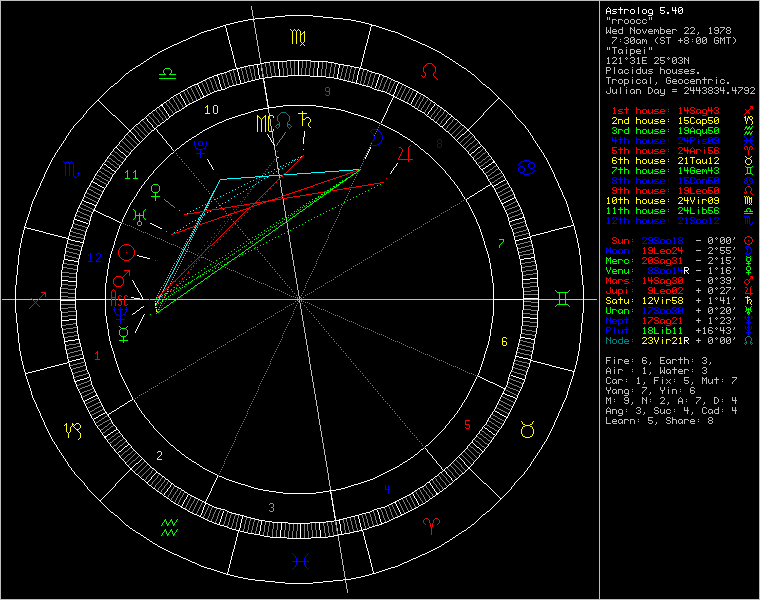
Task: Click the red Sun symbol in the chart
Action: pos(127,253)
